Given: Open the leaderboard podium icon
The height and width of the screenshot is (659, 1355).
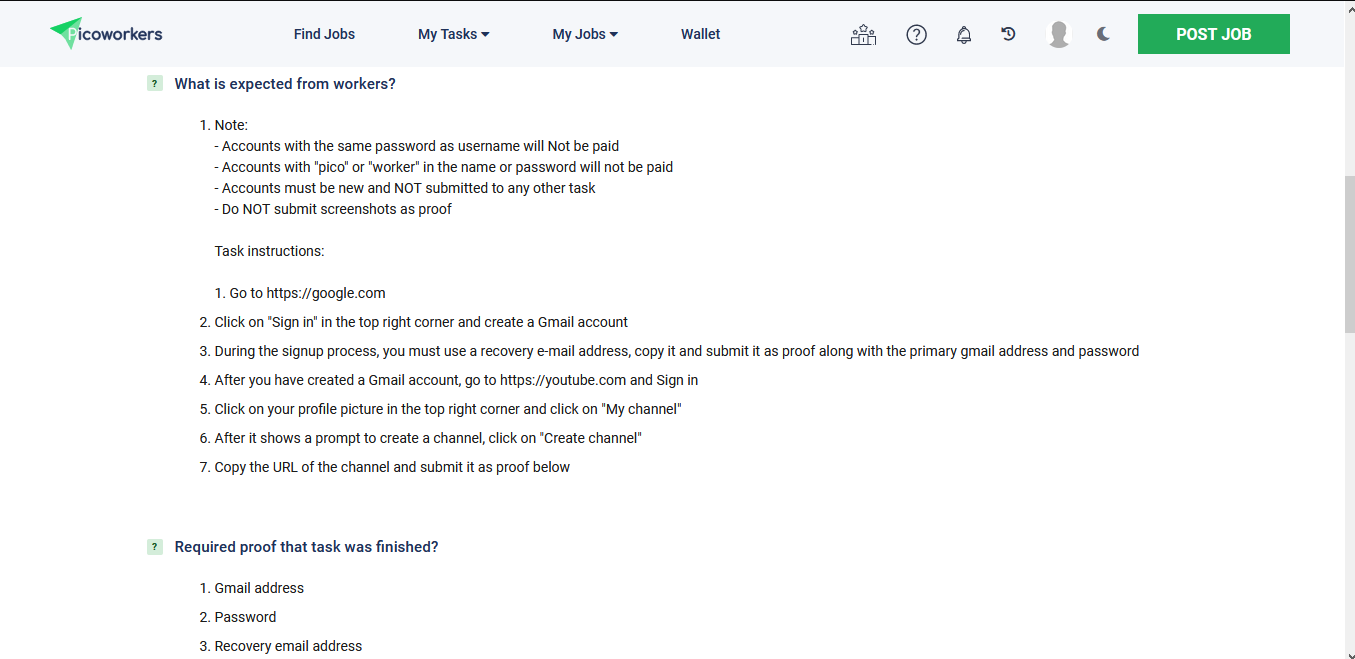Looking at the screenshot, I should (863, 35).
